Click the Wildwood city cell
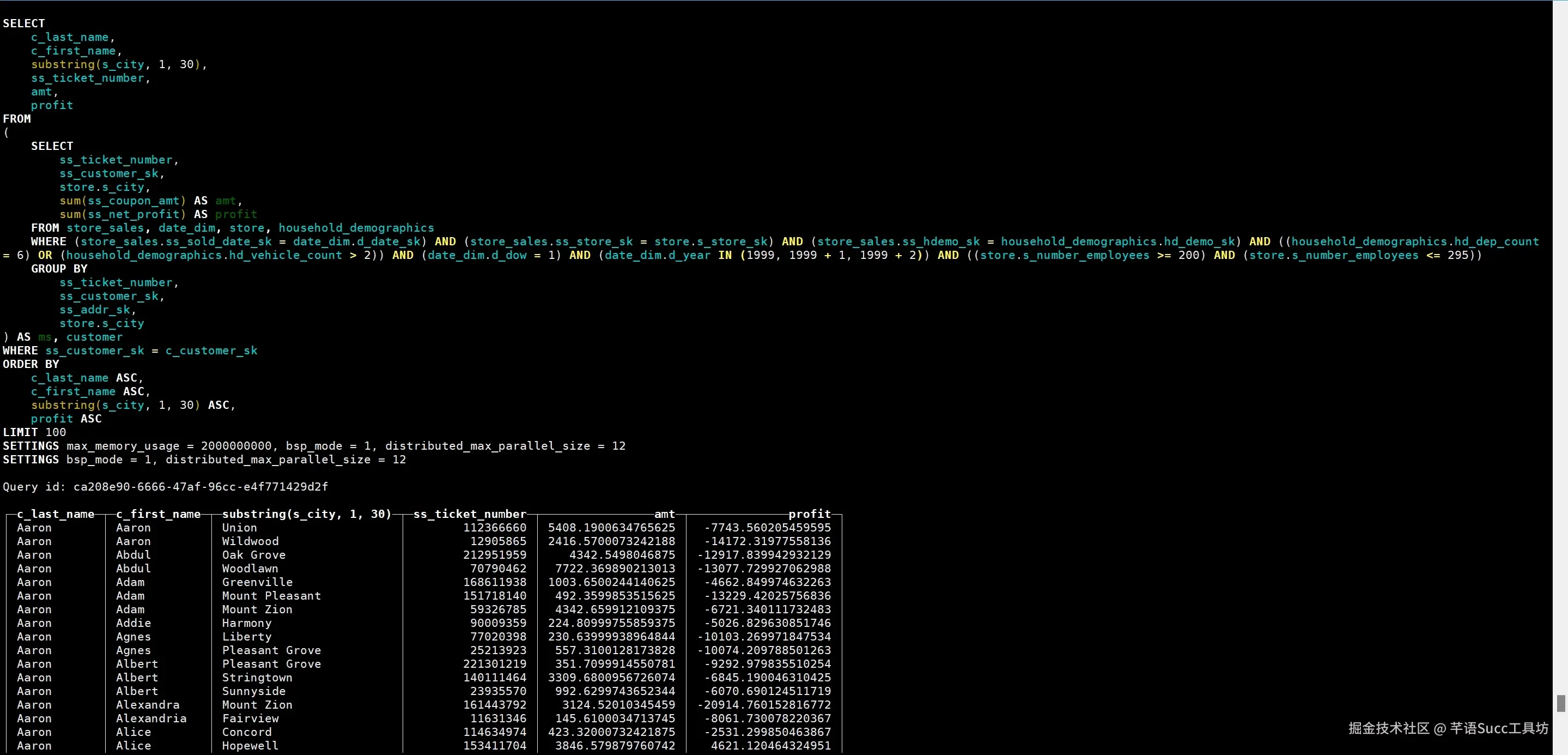Screen dimensions: 1568x755 point(250,541)
